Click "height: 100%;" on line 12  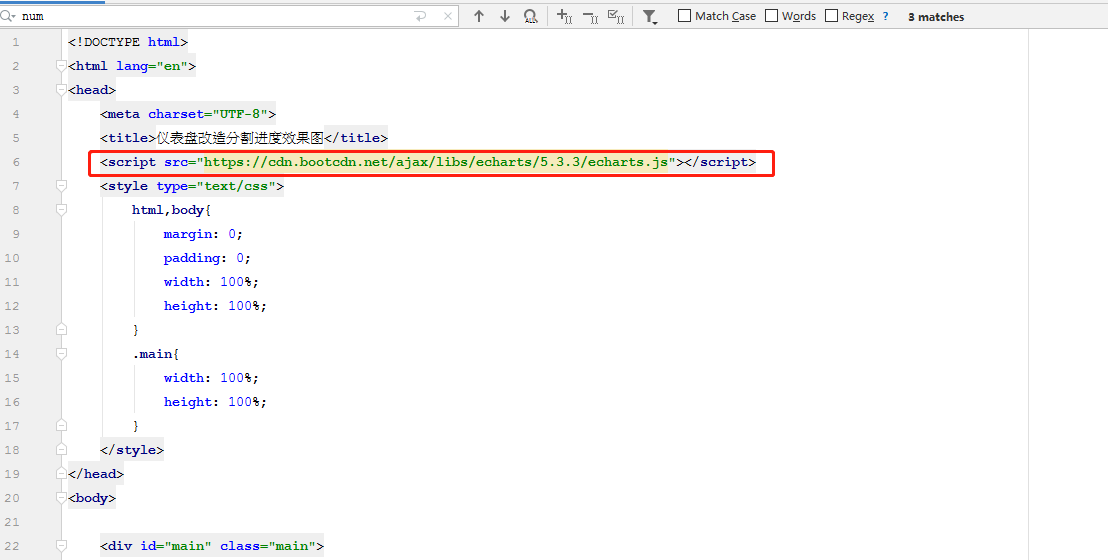[x=216, y=306]
